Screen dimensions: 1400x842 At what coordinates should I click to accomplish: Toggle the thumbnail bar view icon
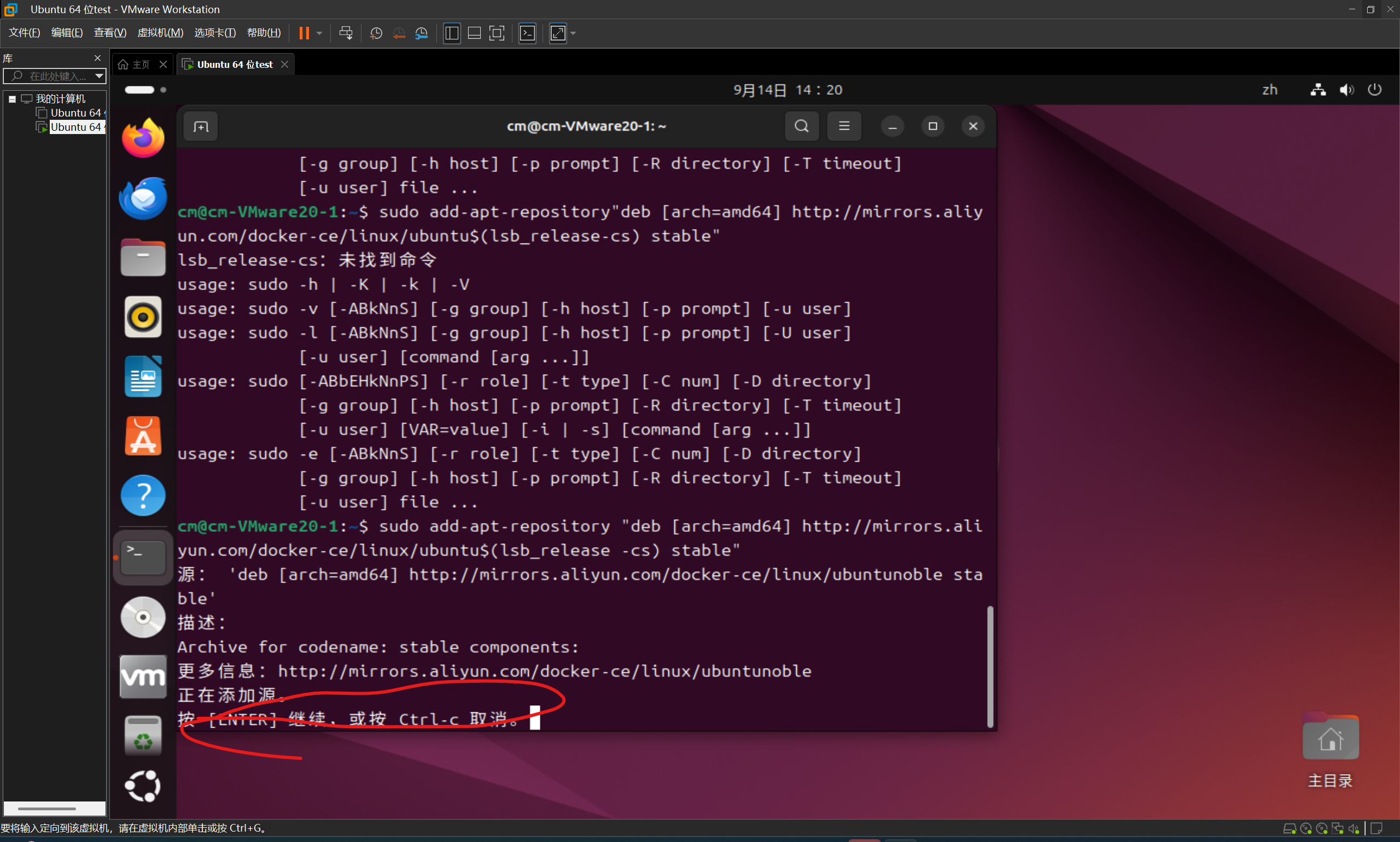pyautogui.click(x=474, y=33)
